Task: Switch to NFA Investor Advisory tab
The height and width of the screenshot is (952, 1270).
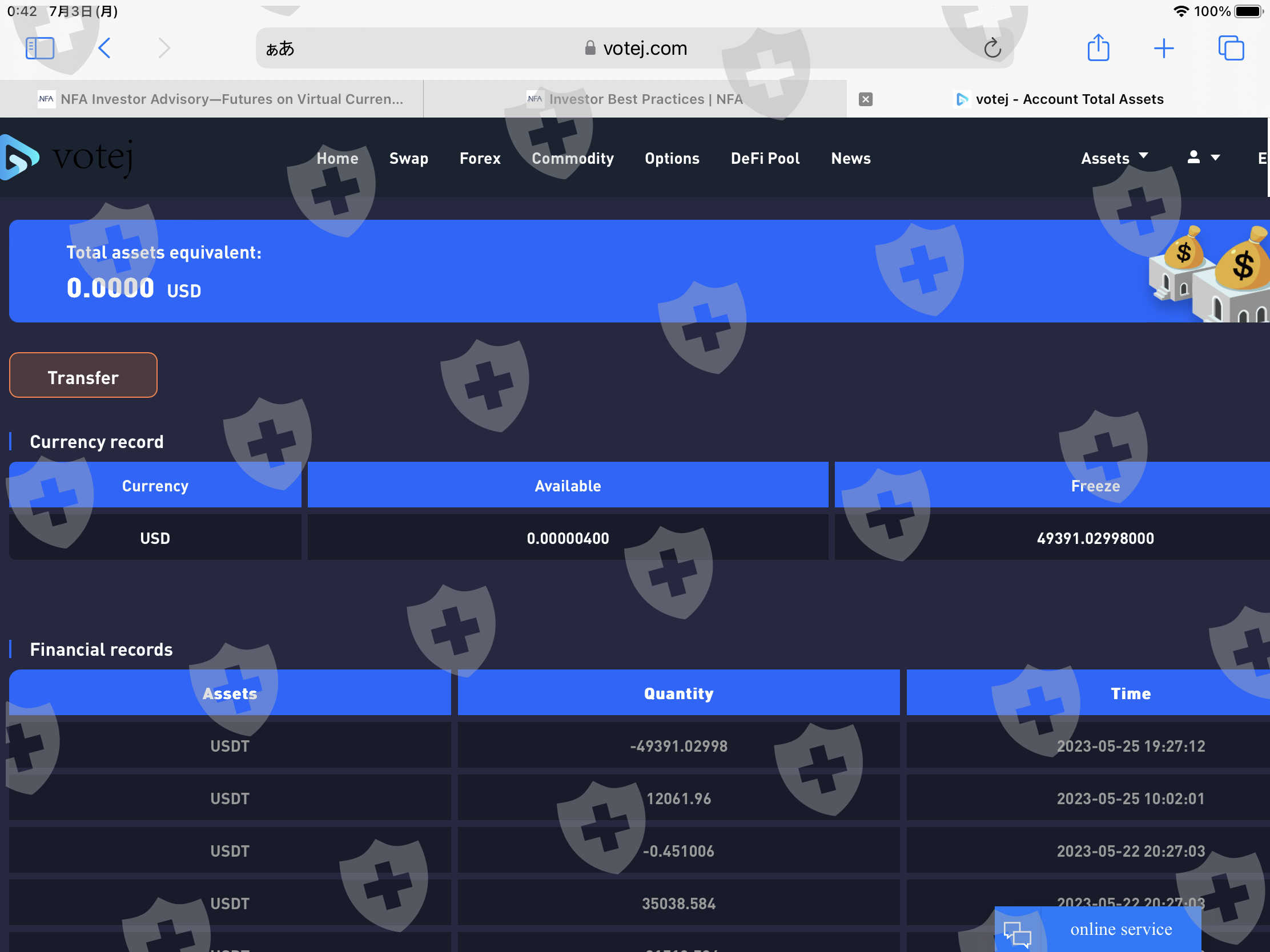Action: (x=221, y=99)
